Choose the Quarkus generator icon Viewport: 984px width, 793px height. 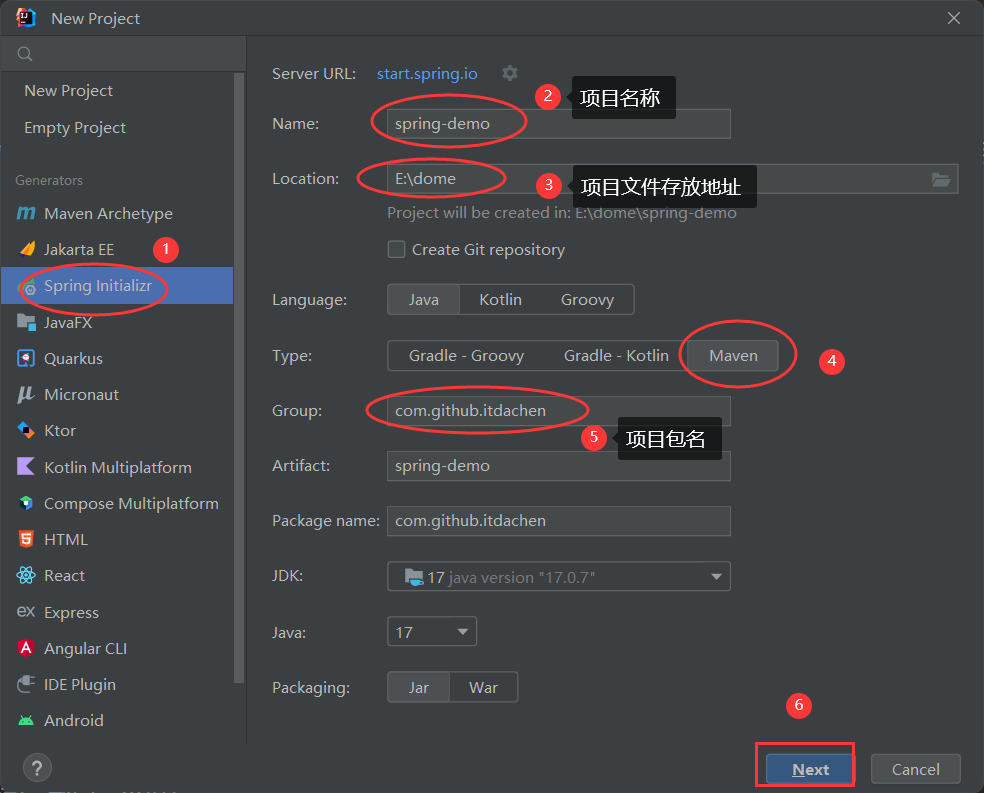[26, 359]
